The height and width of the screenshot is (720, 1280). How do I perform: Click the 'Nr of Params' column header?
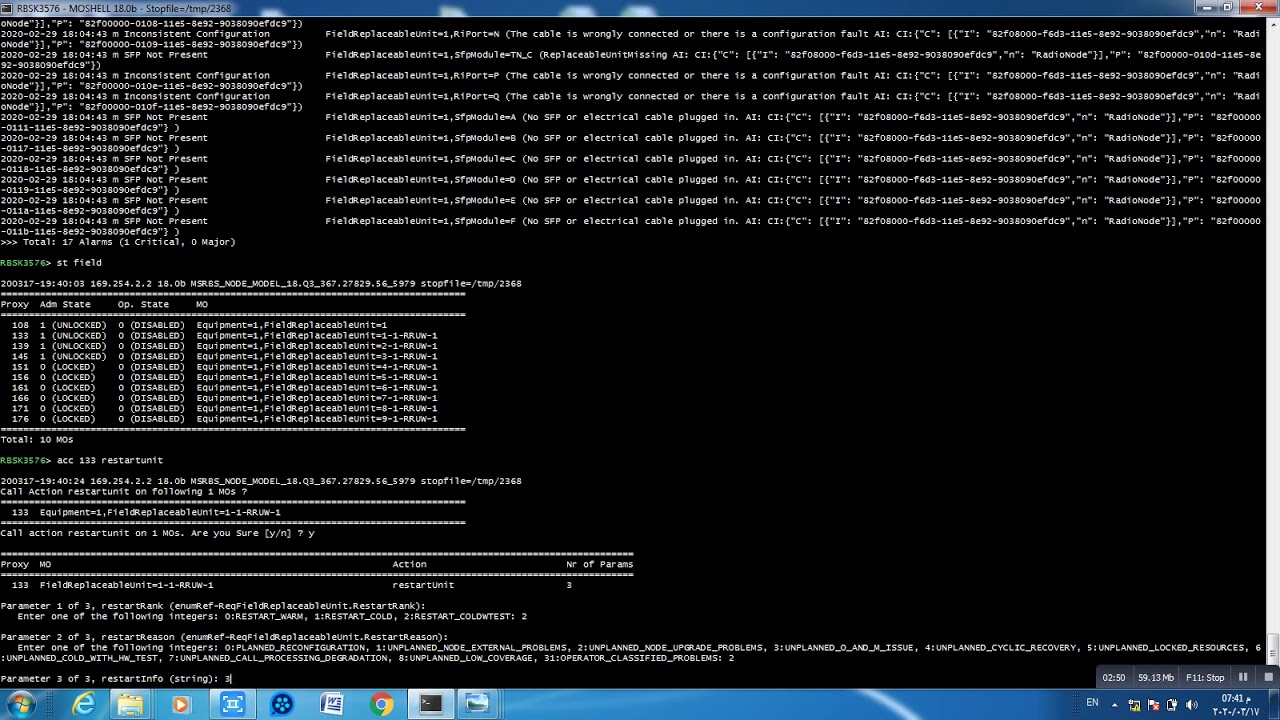click(599, 564)
